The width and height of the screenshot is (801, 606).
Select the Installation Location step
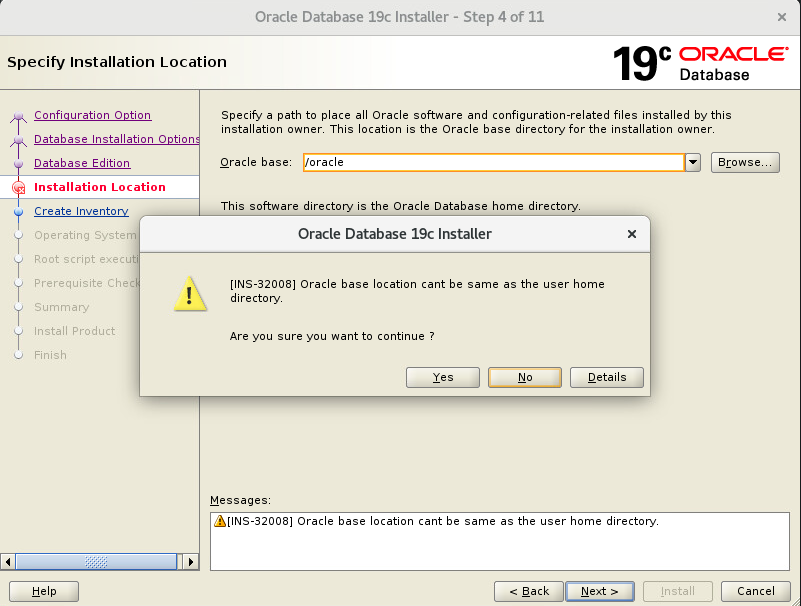100,187
